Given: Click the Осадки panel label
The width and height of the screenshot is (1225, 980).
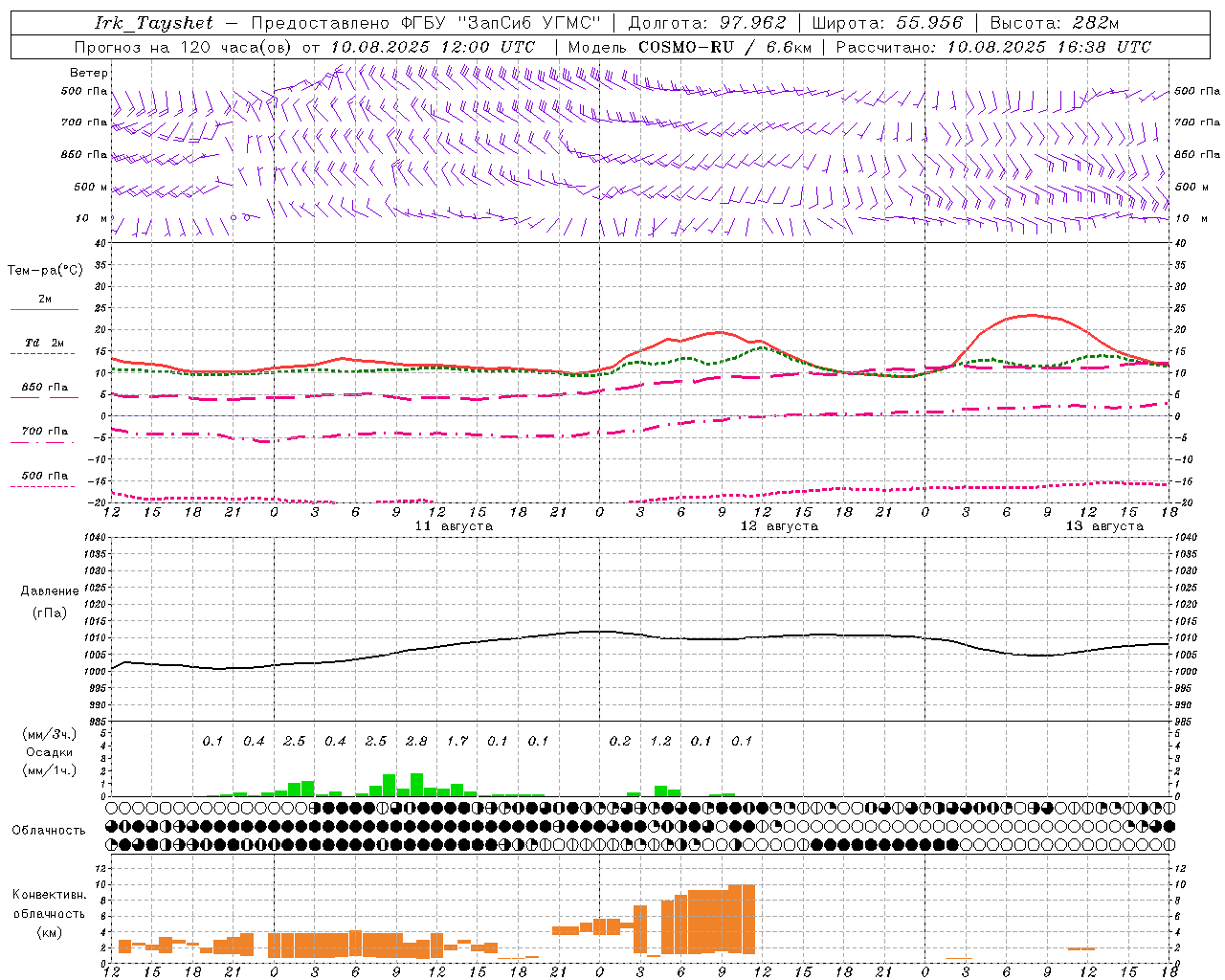Looking at the screenshot, I should point(50,753).
